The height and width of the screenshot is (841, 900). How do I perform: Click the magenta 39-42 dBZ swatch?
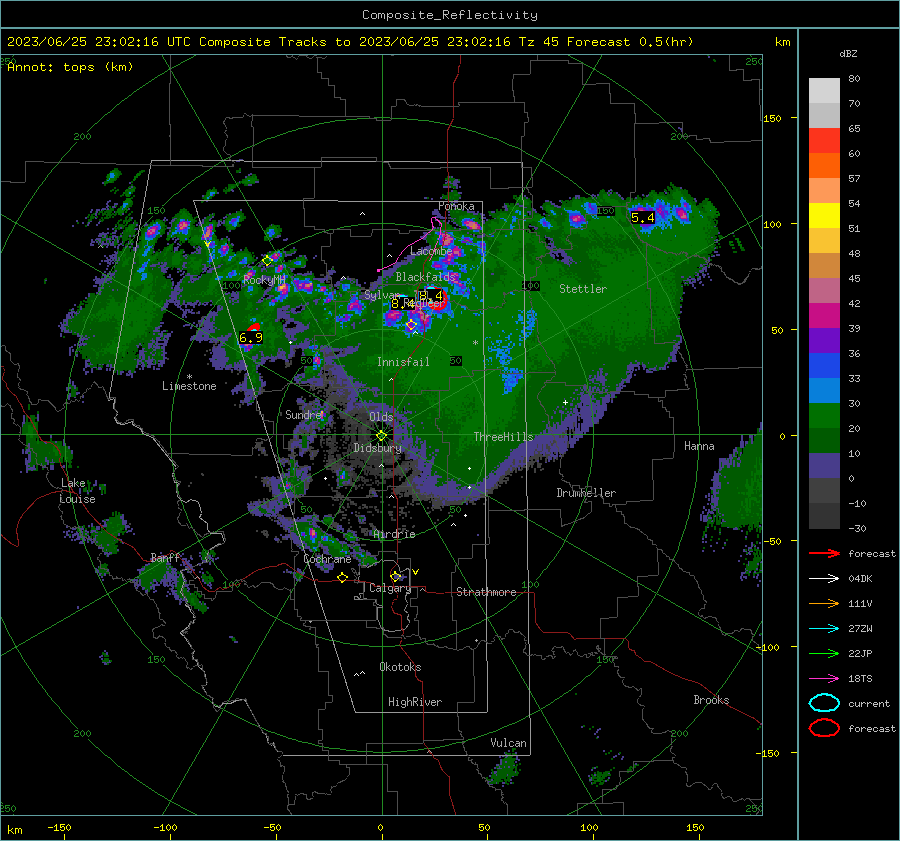coord(824,315)
